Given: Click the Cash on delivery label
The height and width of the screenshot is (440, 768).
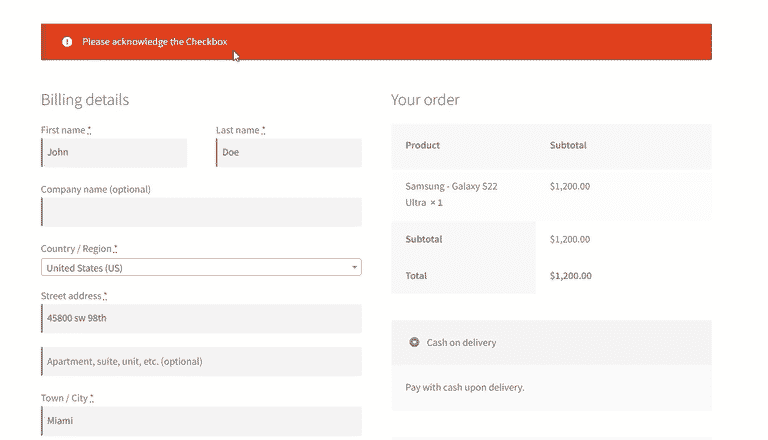Looking at the screenshot, I should [x=461, y=342].
